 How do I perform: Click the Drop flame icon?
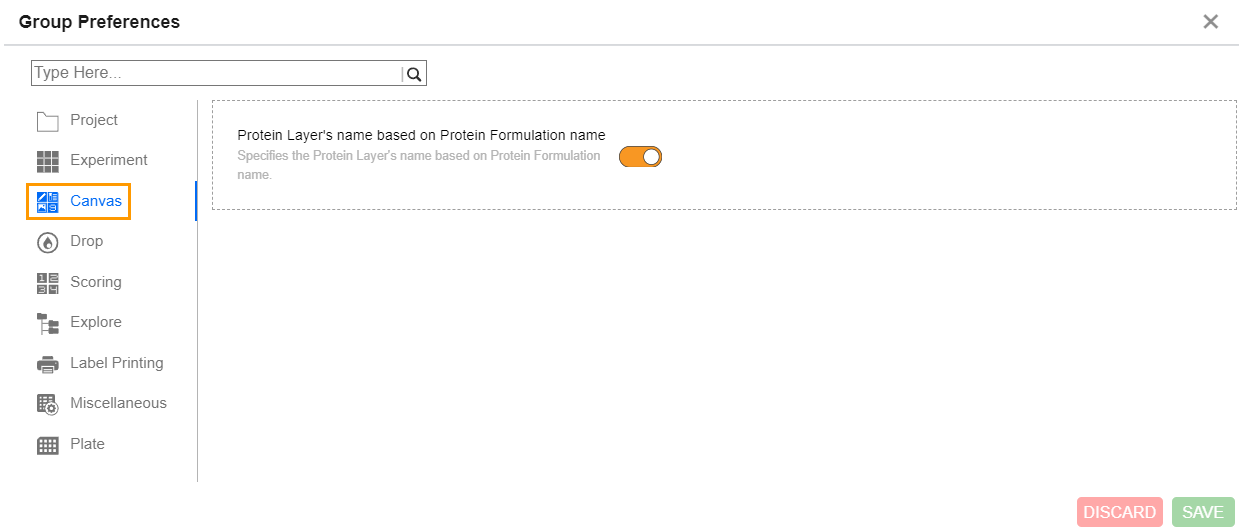[x=48, y=242]
